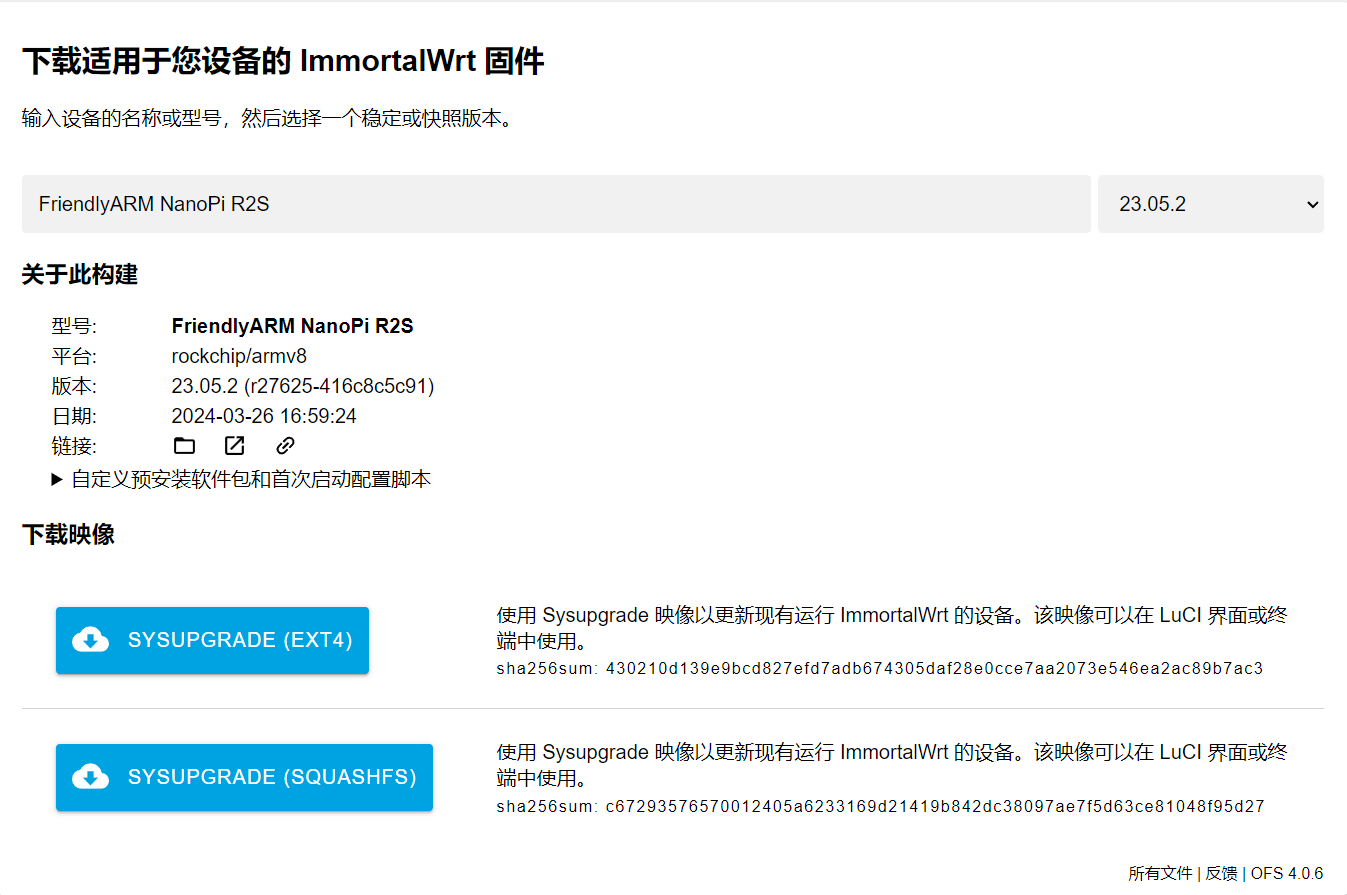This screenshot has width=1347, height=895.
Task: Download the SYSUPGRADE (EXT4) image
Action: pyautogui.click(x=212, y=640)
